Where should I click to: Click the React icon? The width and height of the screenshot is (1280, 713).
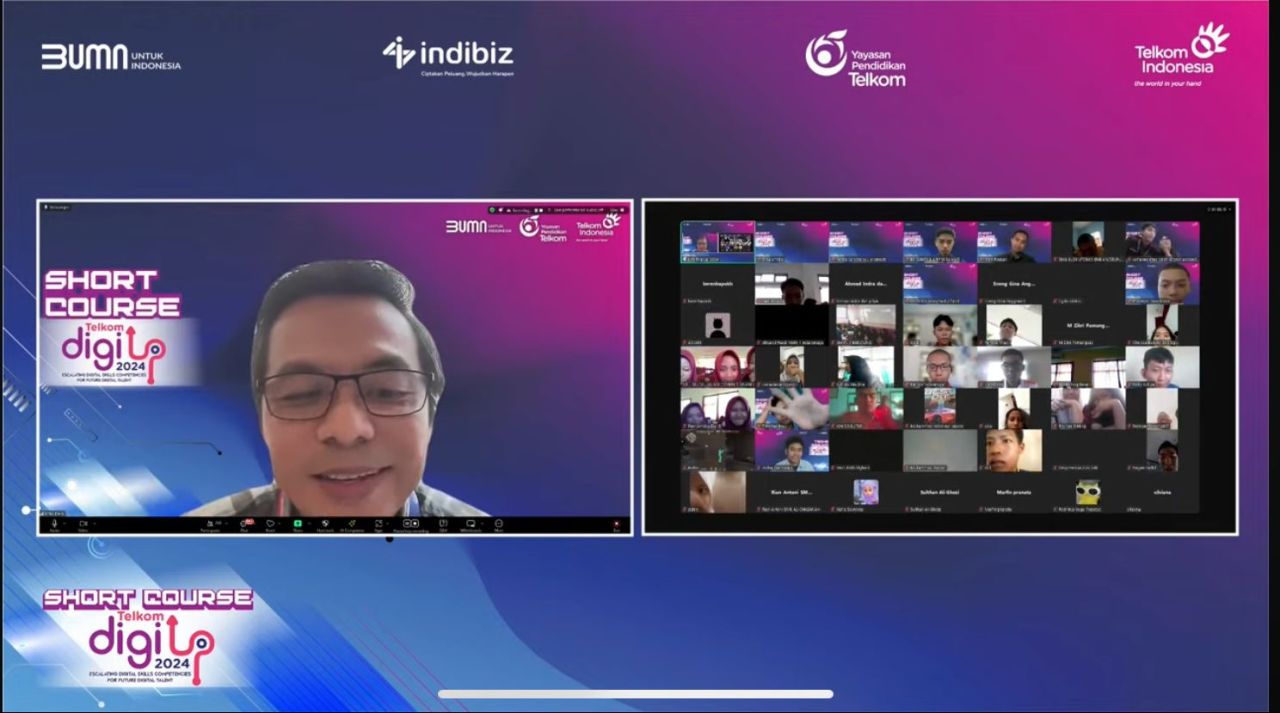(270, 524)
